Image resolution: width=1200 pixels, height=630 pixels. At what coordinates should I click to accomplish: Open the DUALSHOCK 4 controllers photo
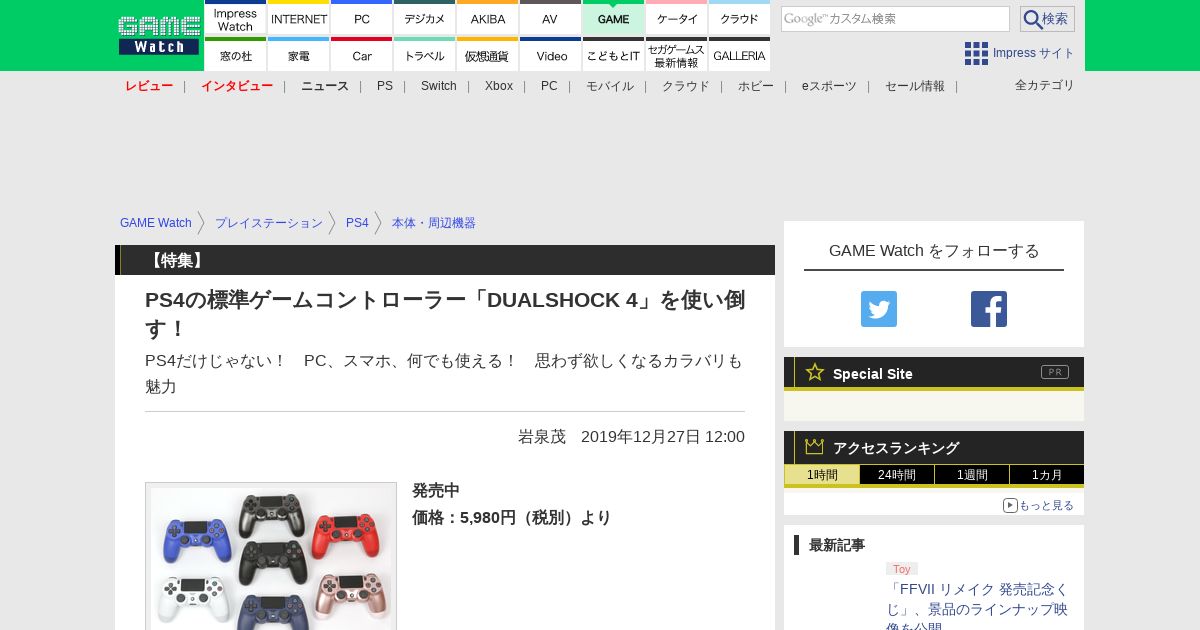coord(271,556)
